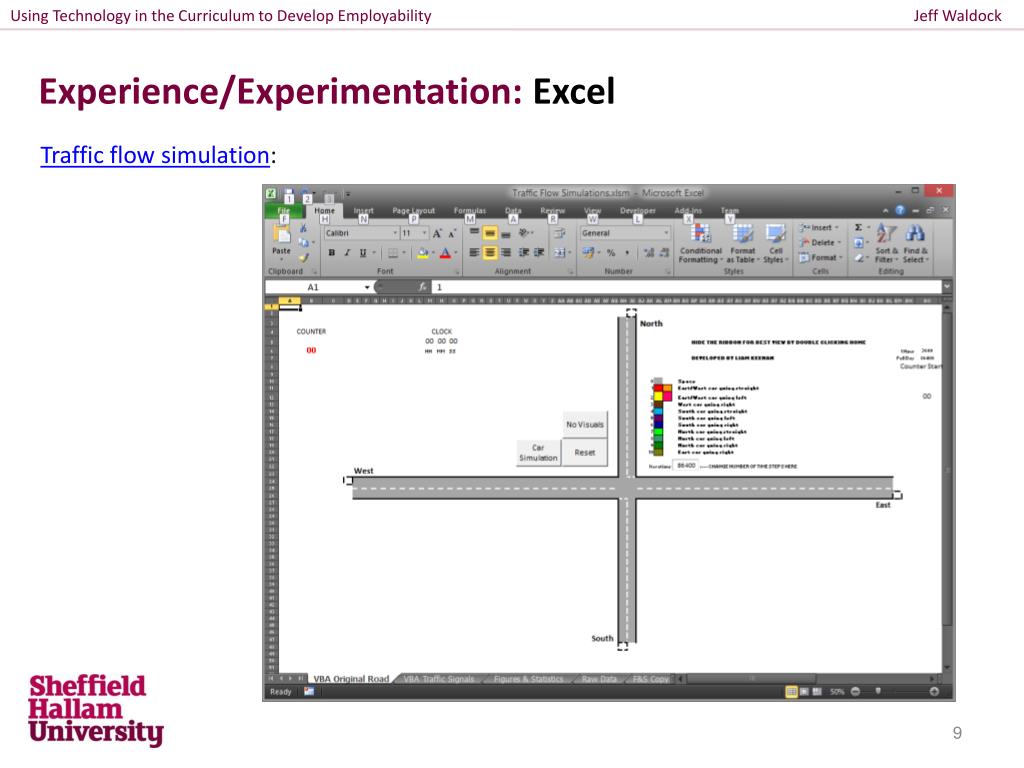Open Format as Table gallery
This screenshot has height=768, width=1024.
(743, 244)
